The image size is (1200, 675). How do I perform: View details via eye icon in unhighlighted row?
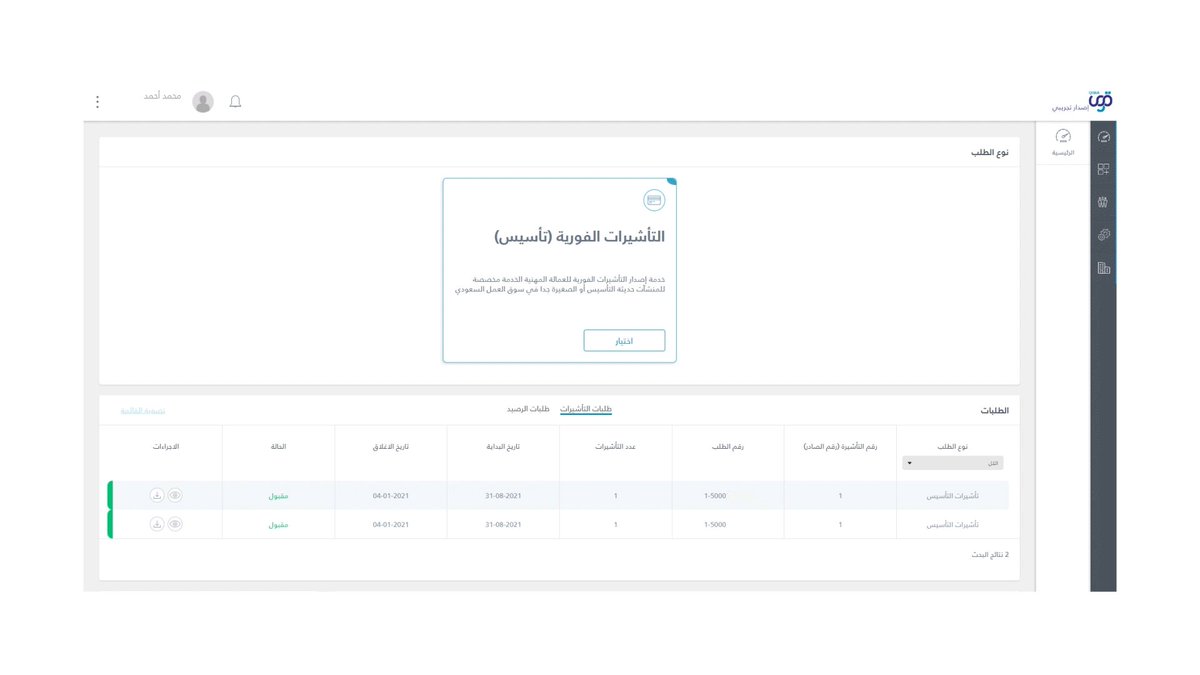tap(175, 524)
